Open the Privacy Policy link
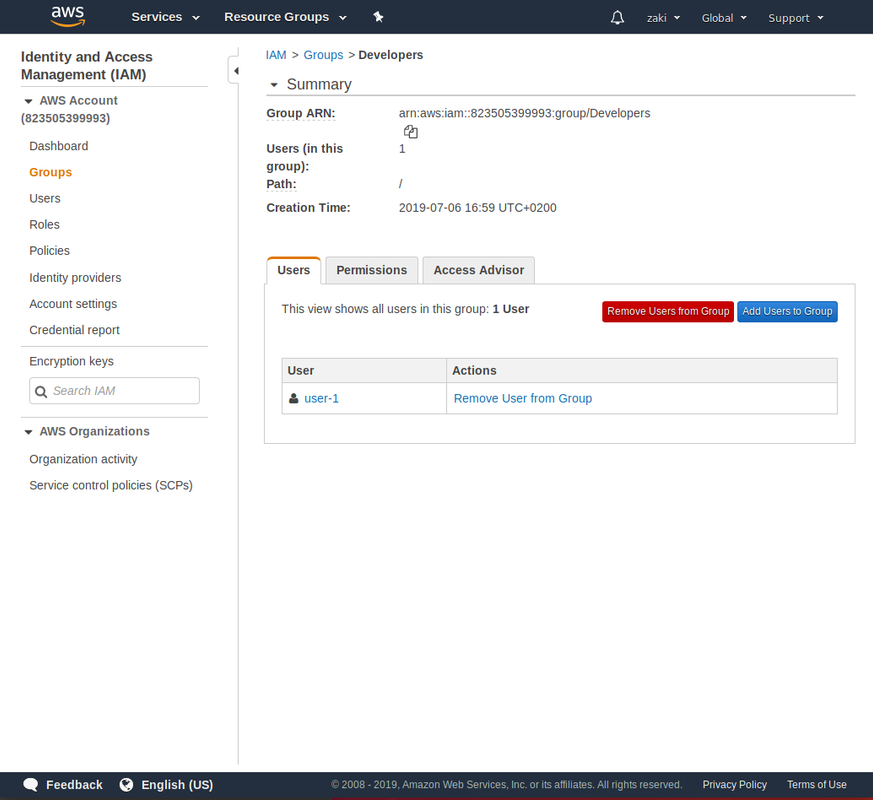 click(x=734, y=785)
